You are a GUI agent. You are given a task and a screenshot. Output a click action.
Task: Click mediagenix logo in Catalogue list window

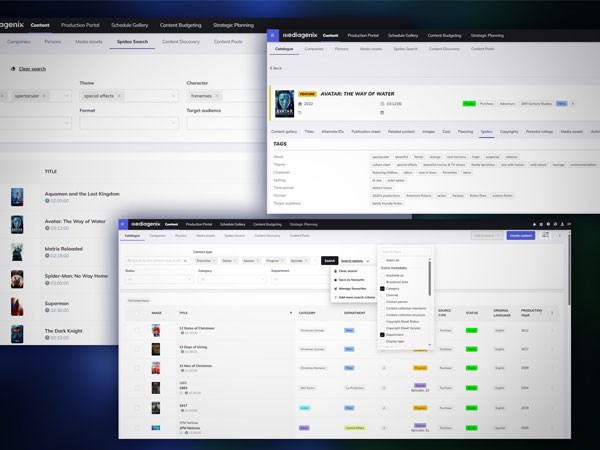(x=146, y=224)
